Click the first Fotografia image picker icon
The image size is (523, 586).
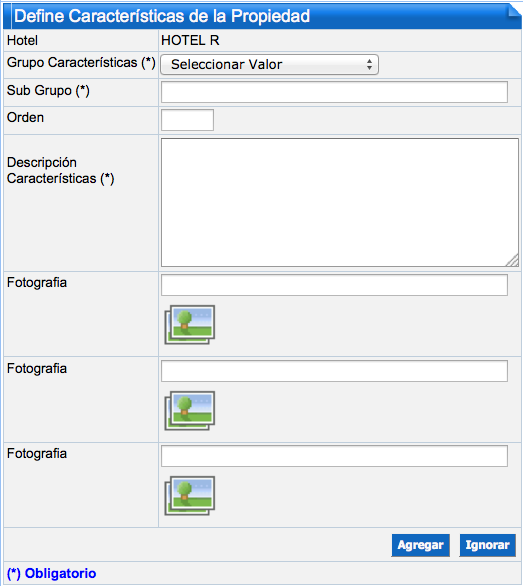(190, 324)
